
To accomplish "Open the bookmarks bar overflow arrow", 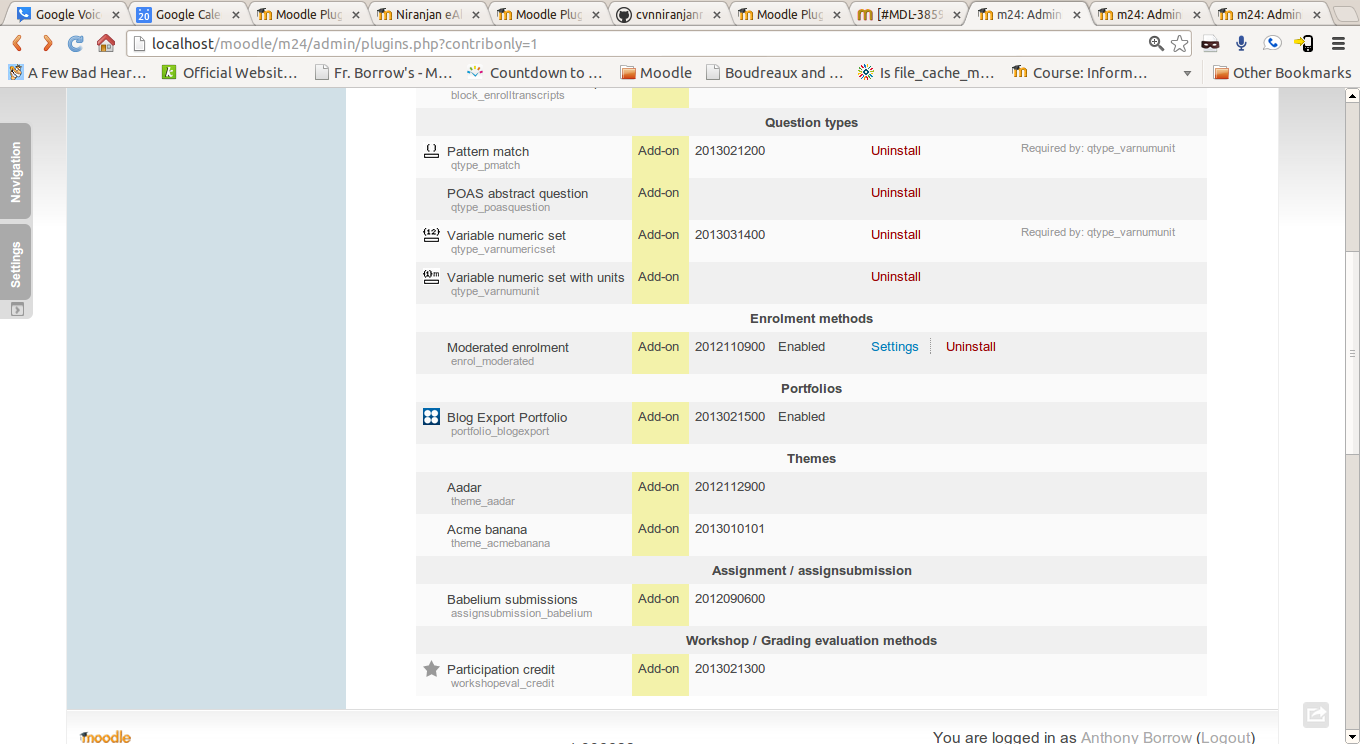I will tap(1187, 73).
